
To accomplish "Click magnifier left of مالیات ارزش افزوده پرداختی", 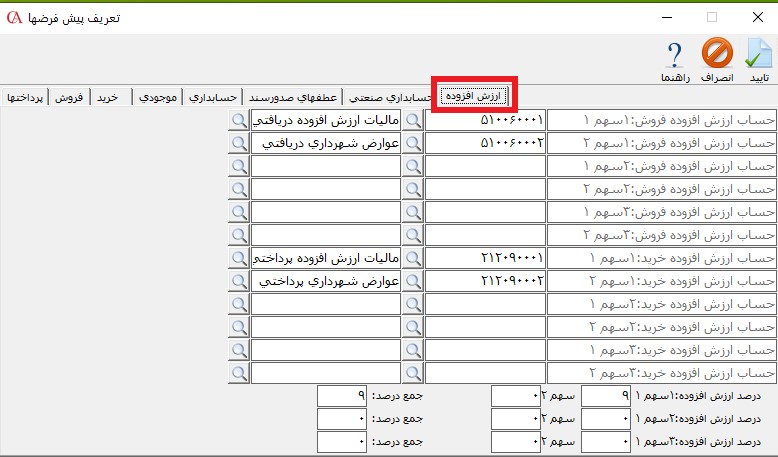I will [x=238, y=258].
